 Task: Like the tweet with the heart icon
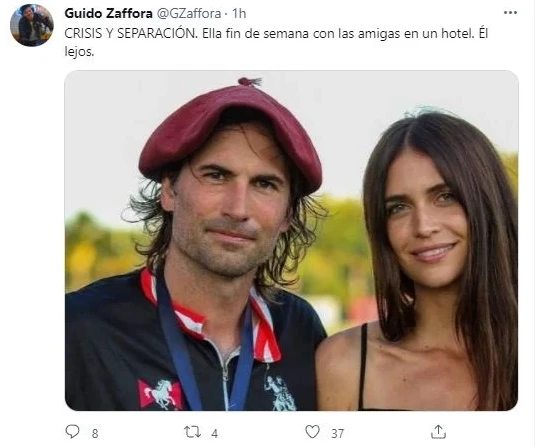312,432
